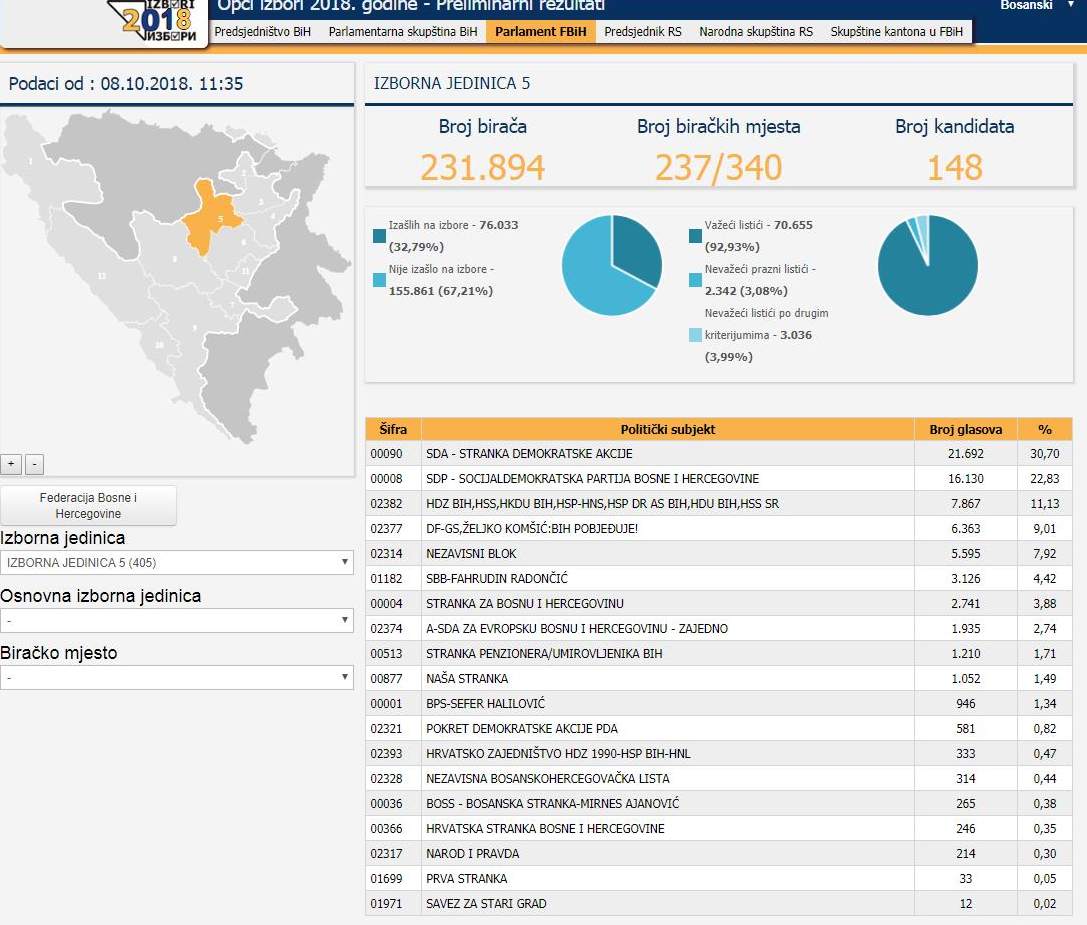Image resolution: width=1087 pixels, height=925 pixels.
Task: Expand the Izborna jedinica dropdown
Action: point(176,563)
